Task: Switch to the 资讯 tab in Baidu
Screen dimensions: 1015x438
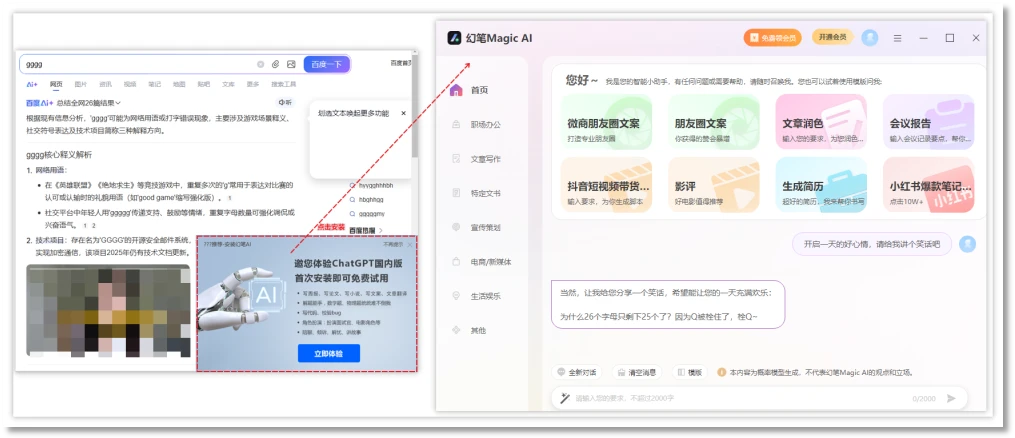Action: pyautogui.click(x=106, y=84)
